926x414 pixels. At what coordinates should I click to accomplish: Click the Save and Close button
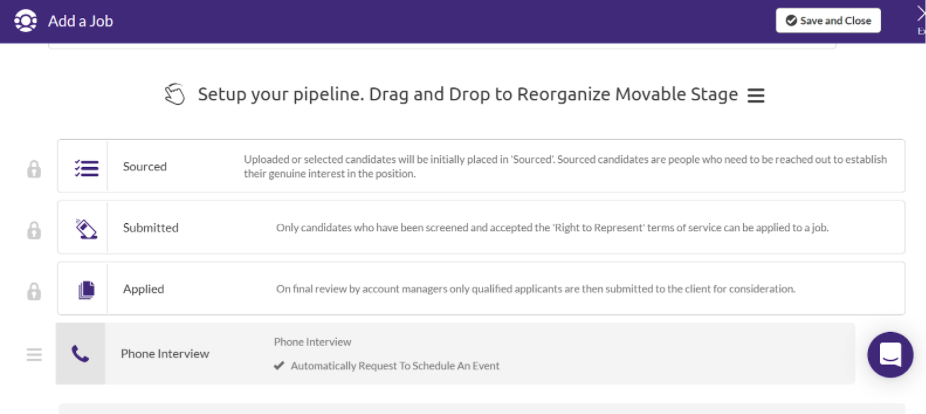(x=828, y=21)
